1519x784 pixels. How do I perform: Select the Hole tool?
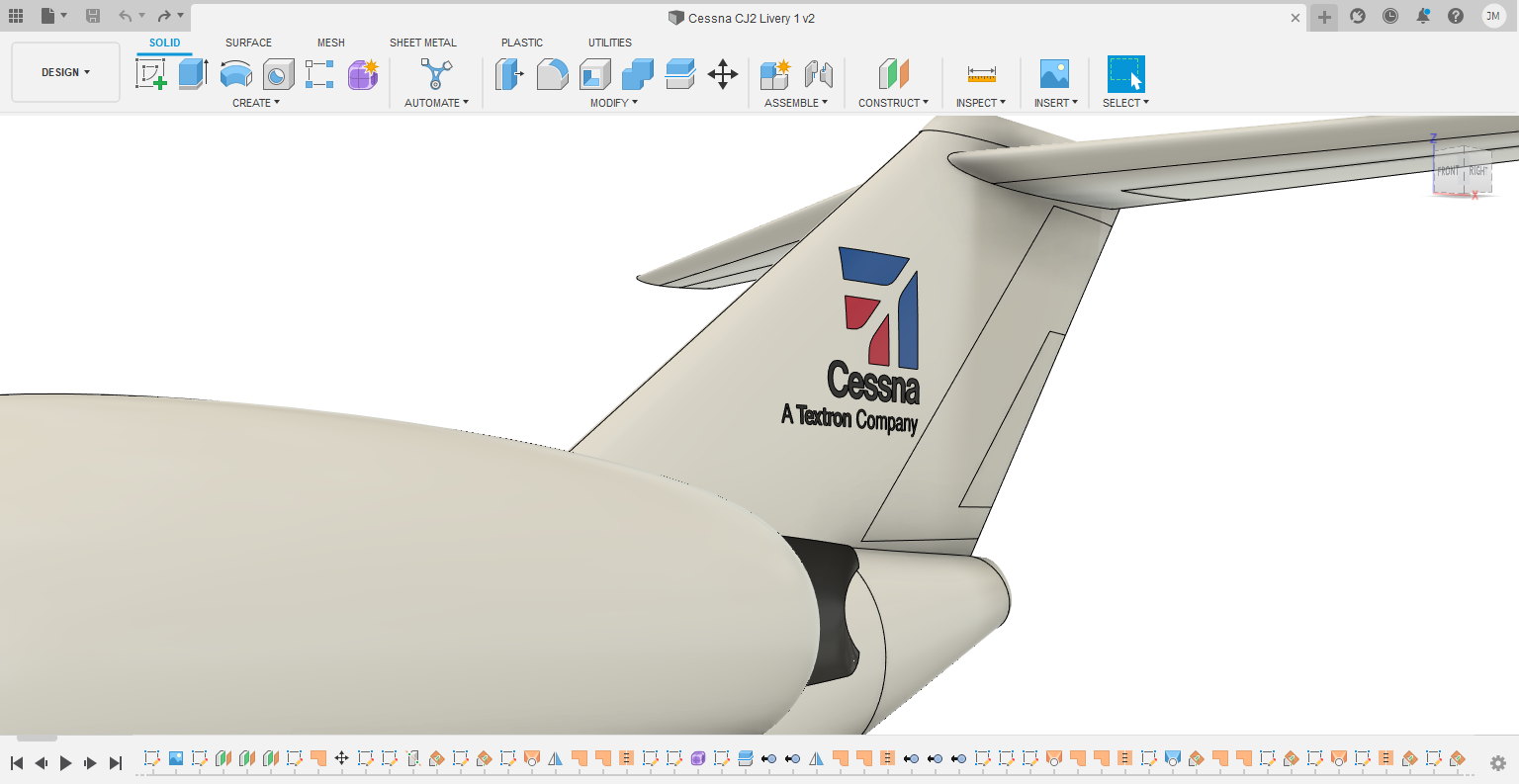click(x=278, y=74)
